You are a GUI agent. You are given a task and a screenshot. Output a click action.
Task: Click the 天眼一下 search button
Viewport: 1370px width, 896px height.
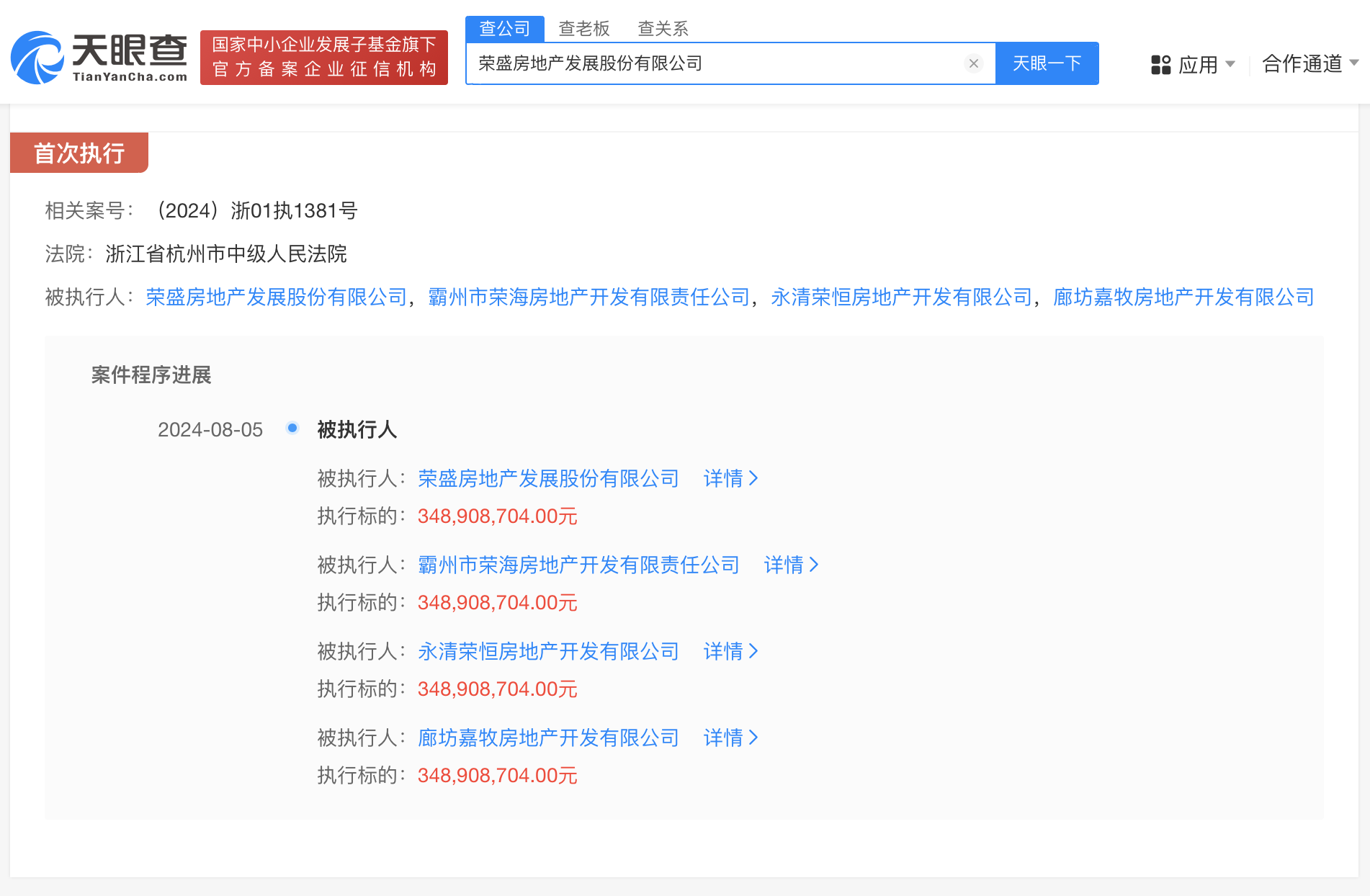pos(1047,63)
